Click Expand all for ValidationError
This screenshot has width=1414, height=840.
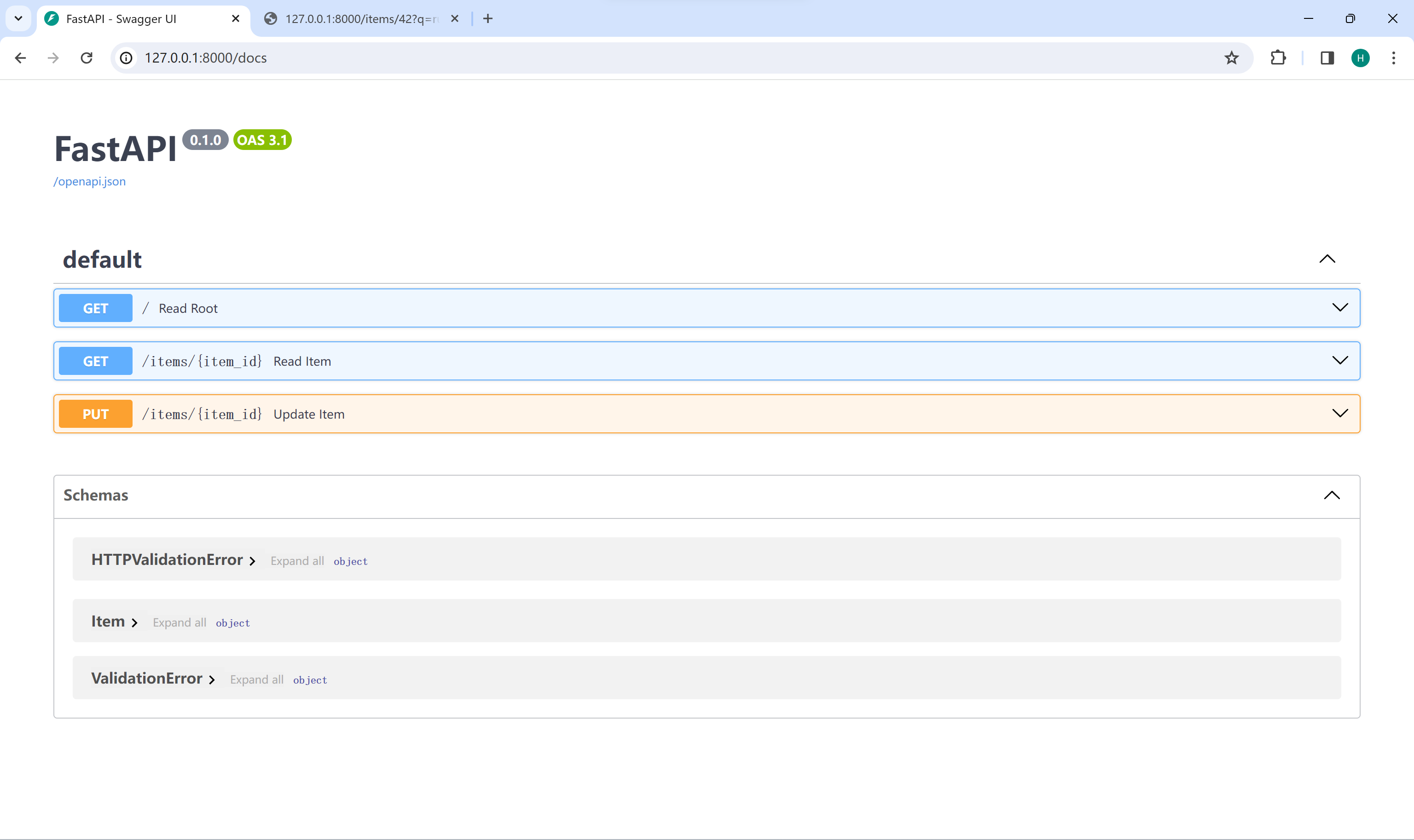coord(256,680)
